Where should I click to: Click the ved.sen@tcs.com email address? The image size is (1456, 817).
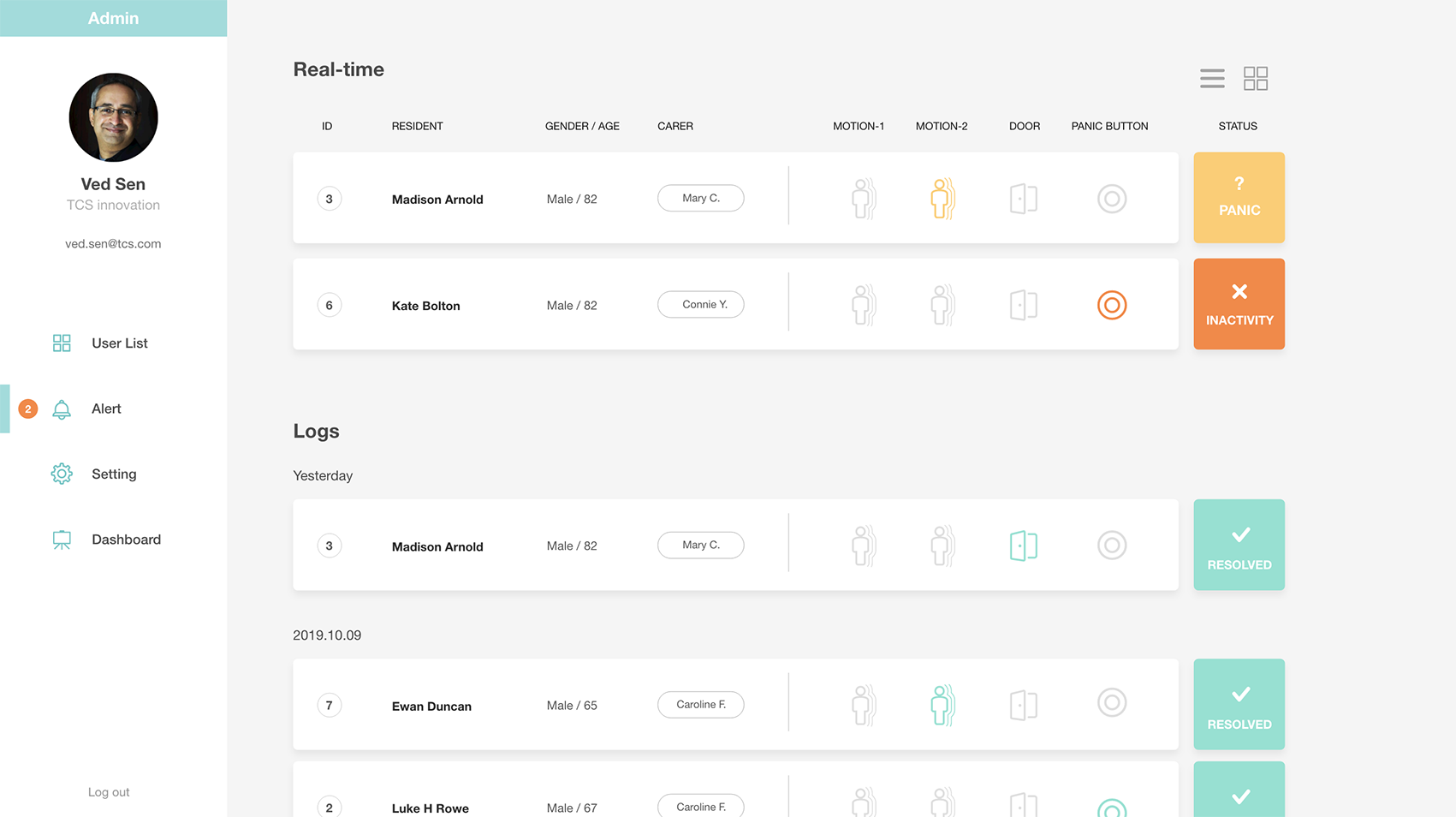point(113,244)
